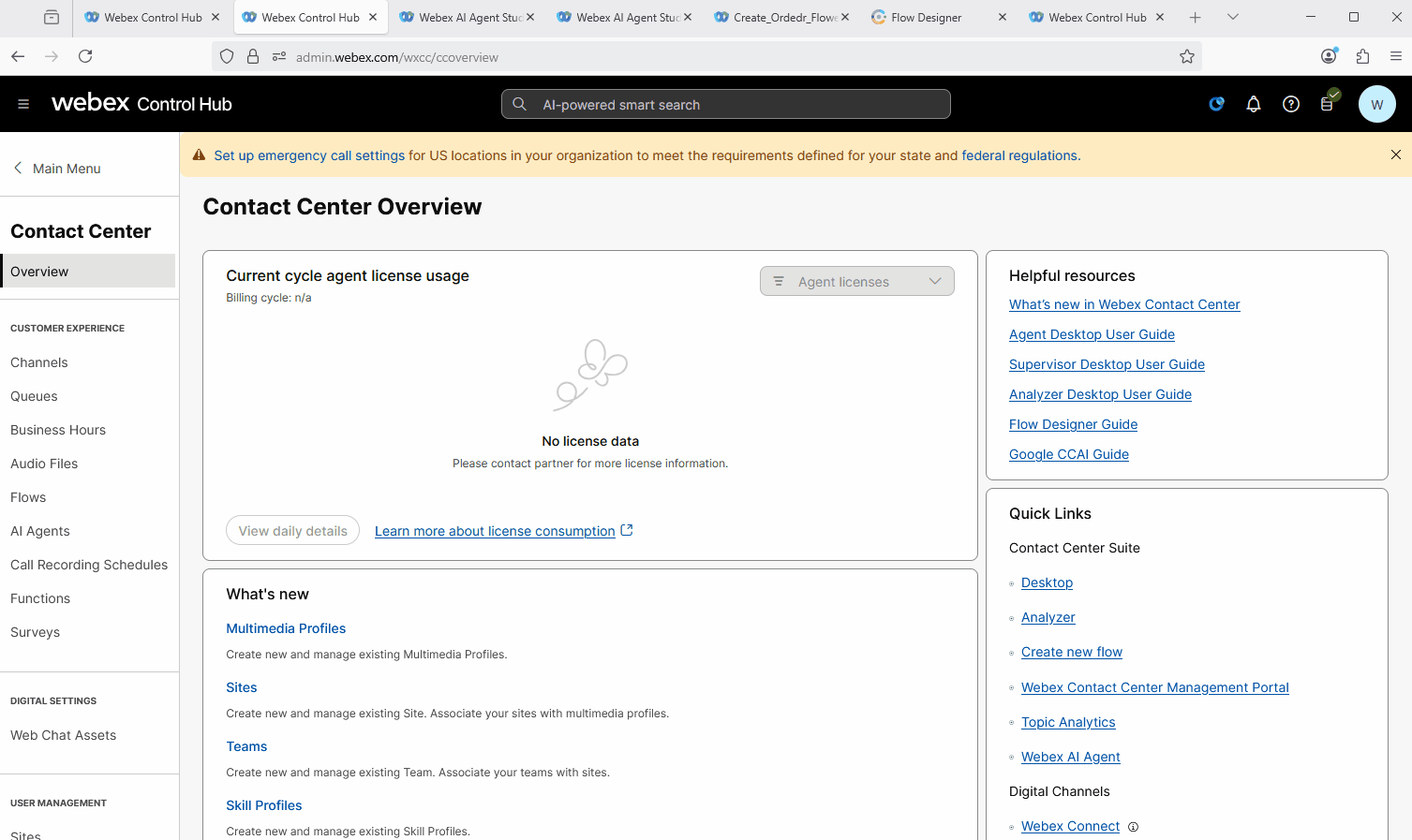Open the Webex AI Assistant icon
Screen dimensions: 1412x840
pyautogui.click(x=1216, y=104)
